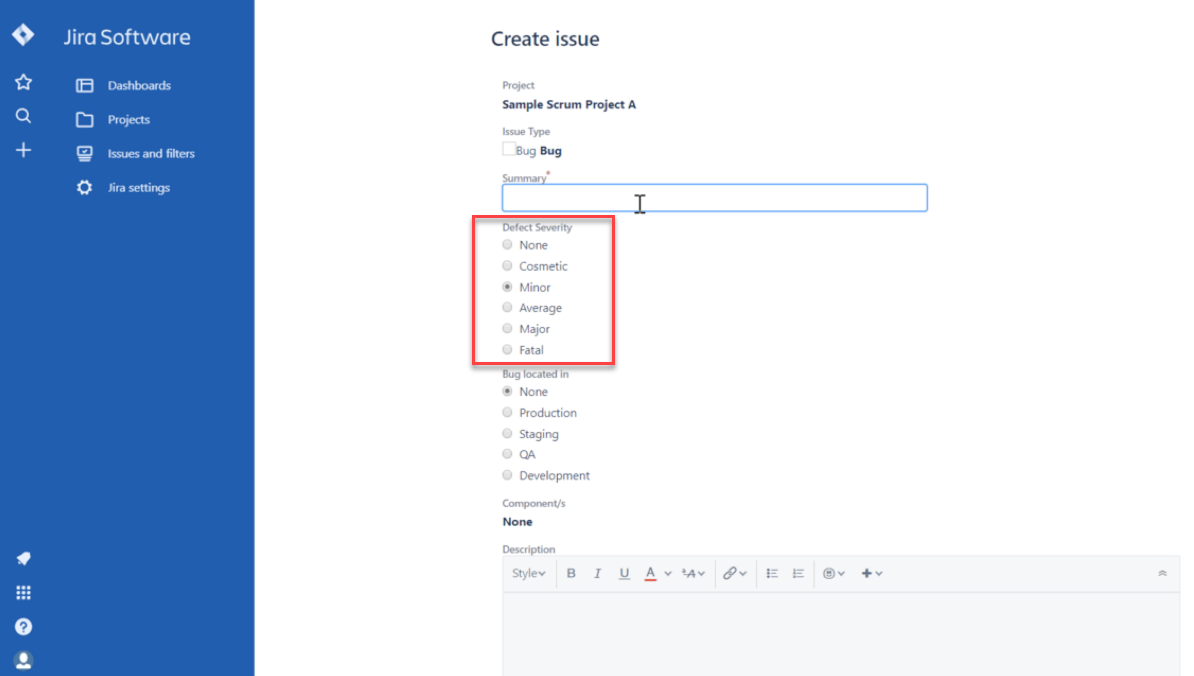Image resolution: width=1194 pixels, height=676 pixels.
Task: Select Staging as bug location
Action: (x=507, y=433)
